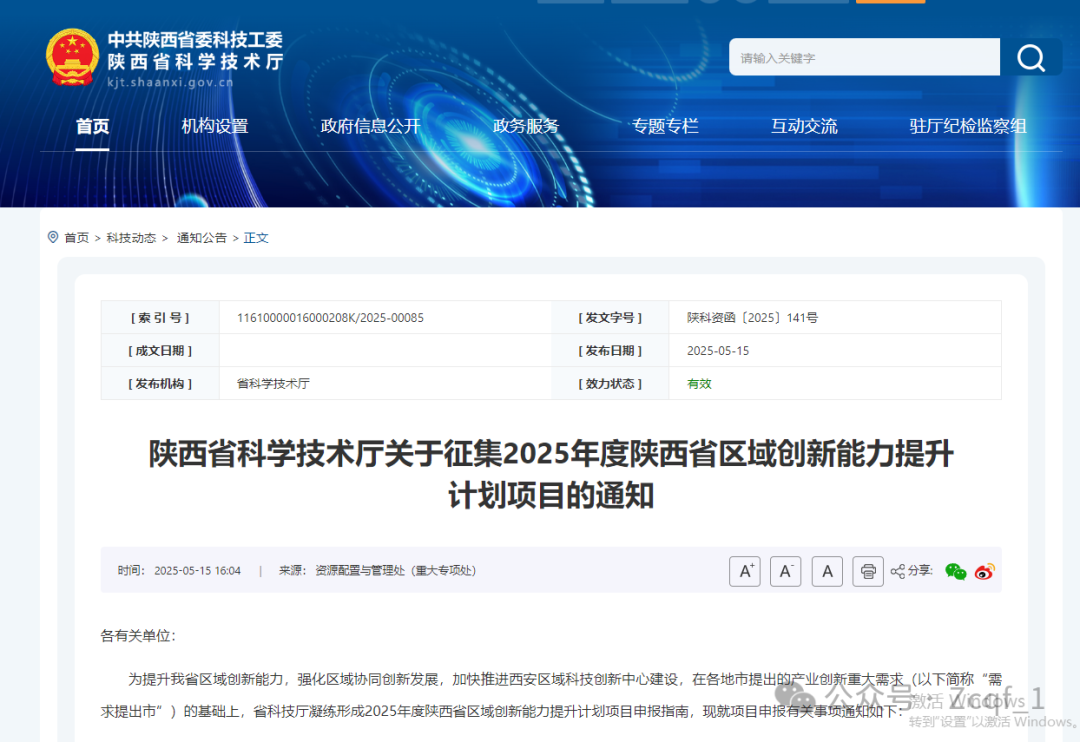
Task: Share the article via the Weibo icon
Action: point(984,571)
